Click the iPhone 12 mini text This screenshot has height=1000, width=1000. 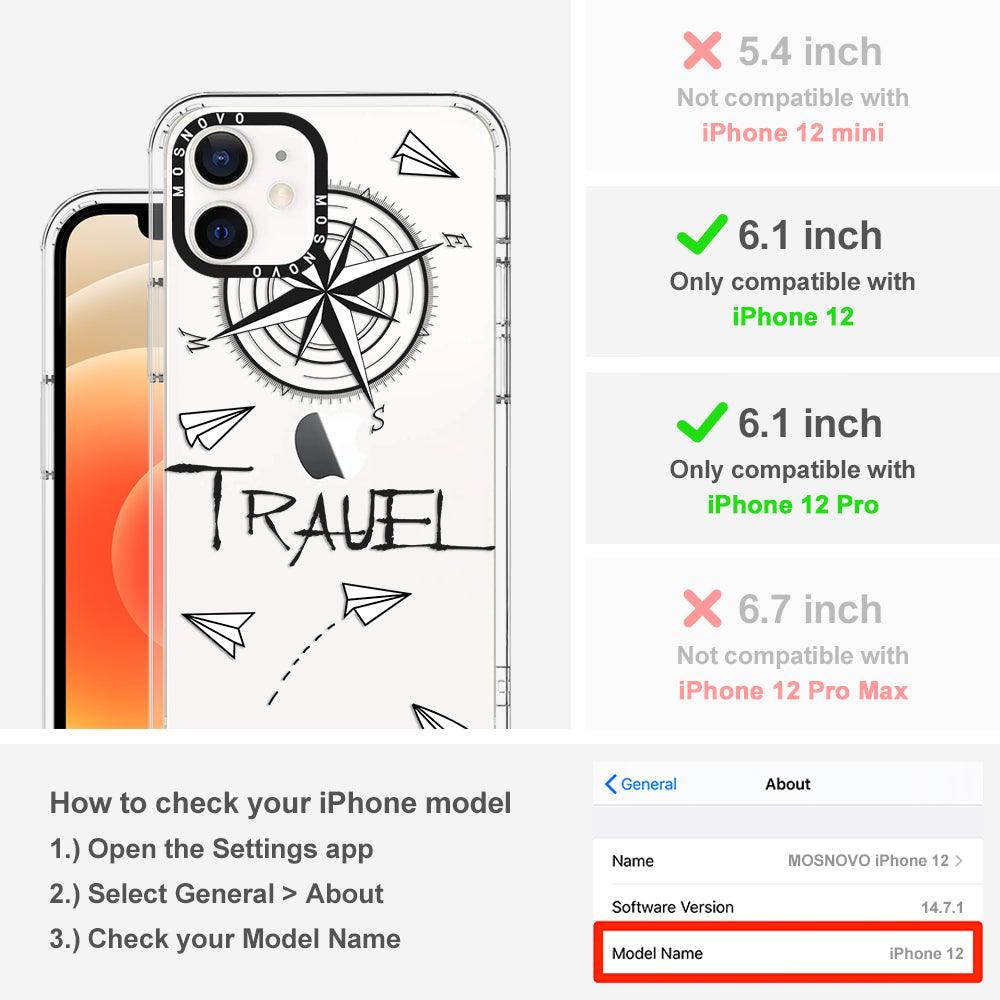(x=793, y=133)
